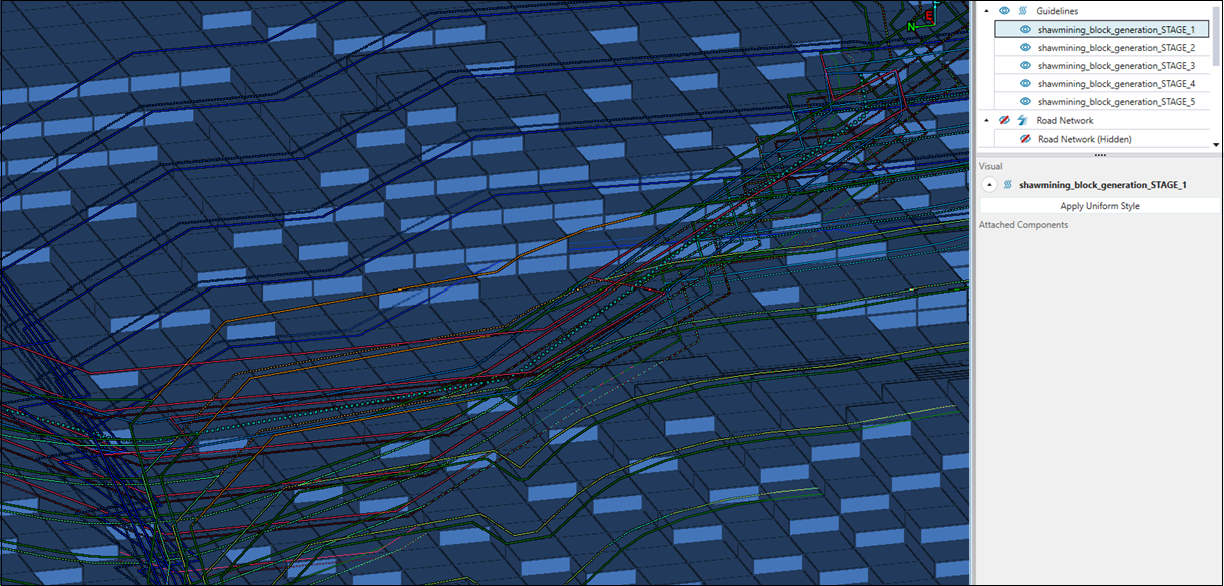1224x586 pixels.
Task: Hide shawmining_block_generation_STAGE_2 with its eye icon
Action: tap(1025, 48)
